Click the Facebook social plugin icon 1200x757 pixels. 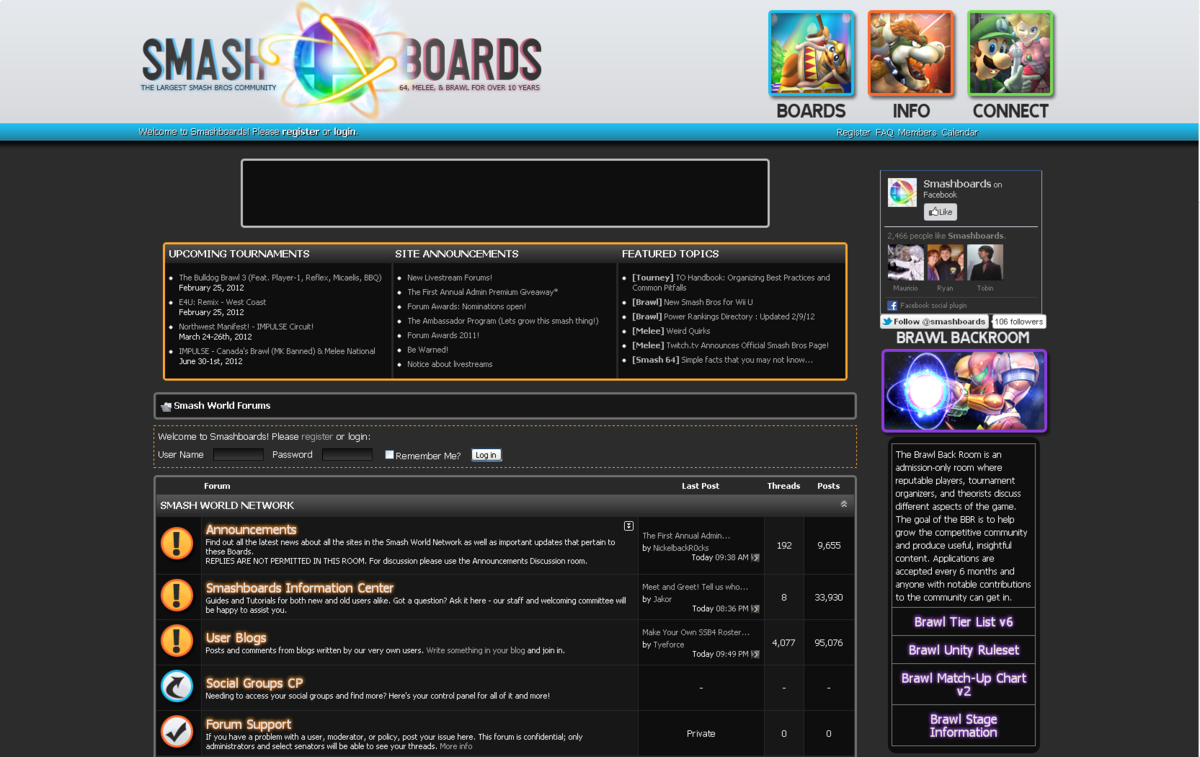[x=891, y=305]
